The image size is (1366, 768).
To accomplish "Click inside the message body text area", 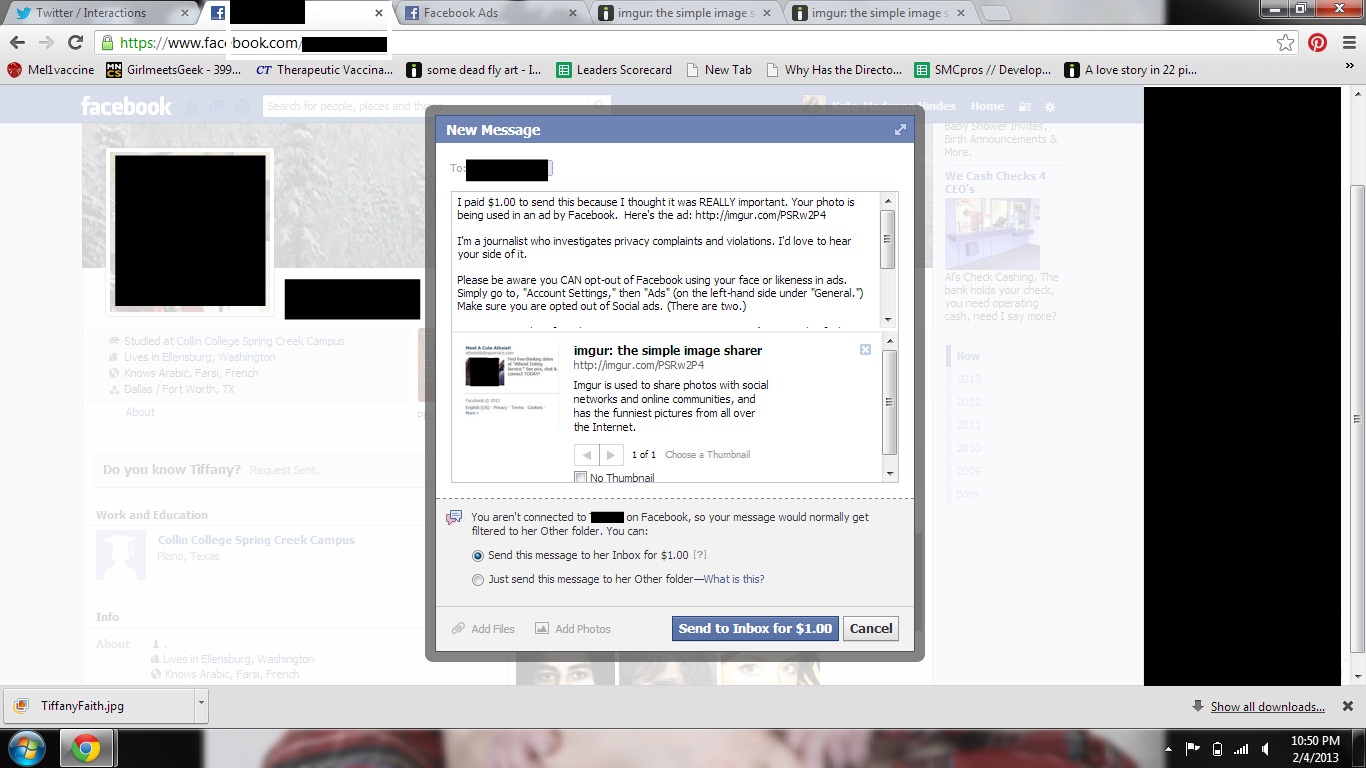I will 665,260.
